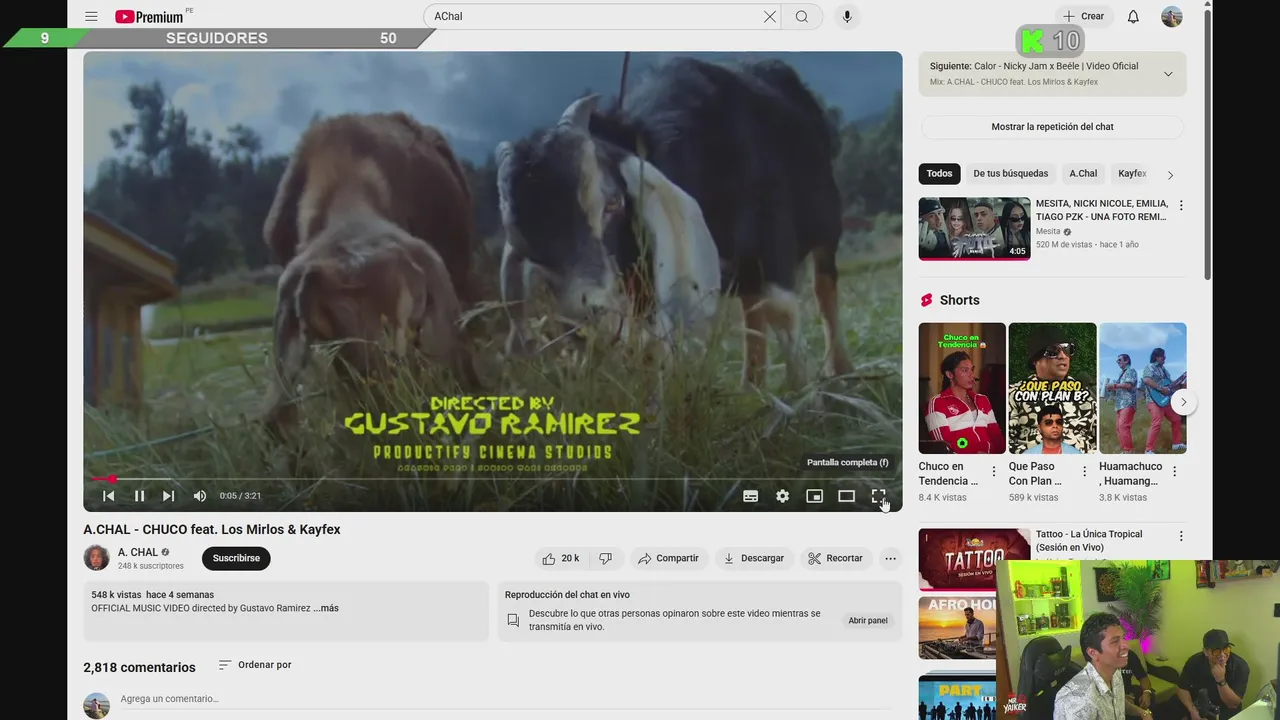Screen dimensions: 1280x720
Task: Select the A.Chal filter chip
Action: coord(1083,173)
